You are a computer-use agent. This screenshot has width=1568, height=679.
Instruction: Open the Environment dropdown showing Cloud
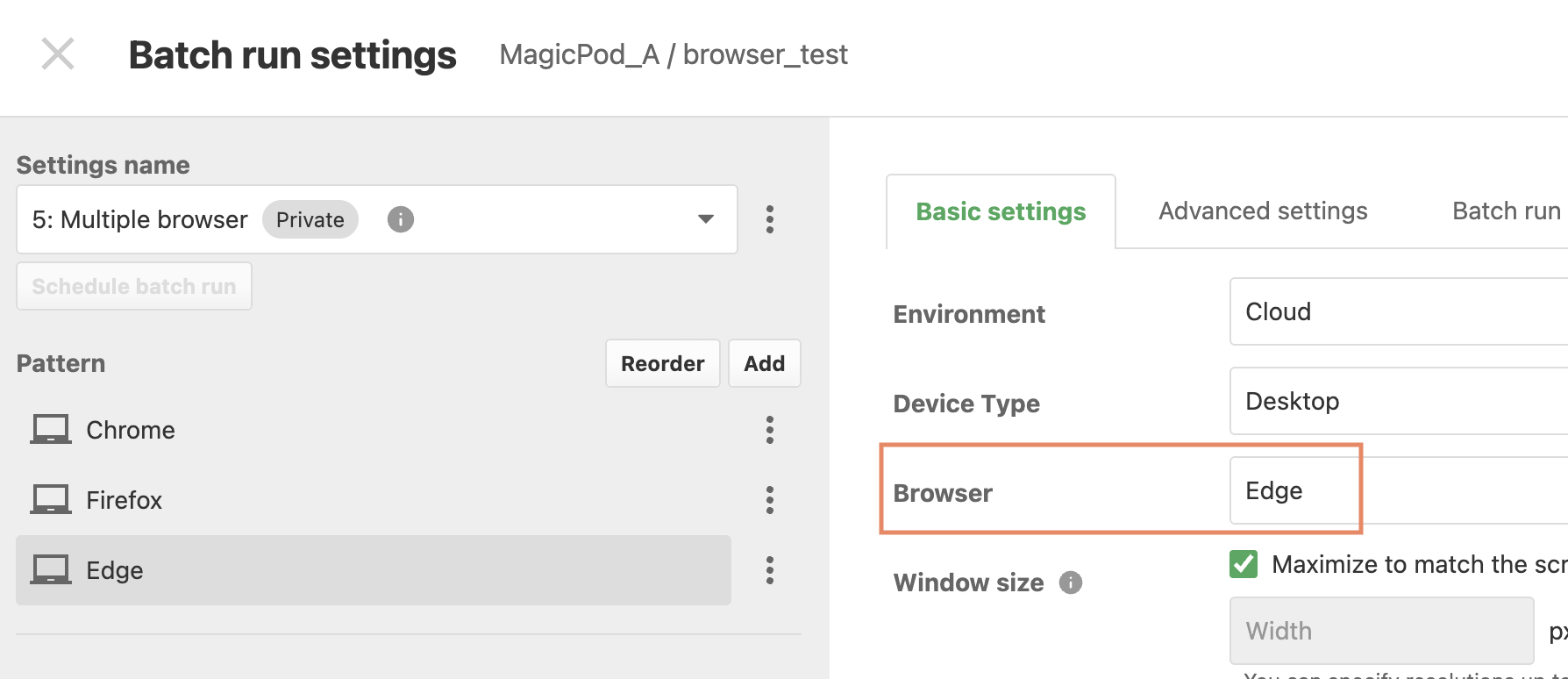click(x=1399, y=311)
